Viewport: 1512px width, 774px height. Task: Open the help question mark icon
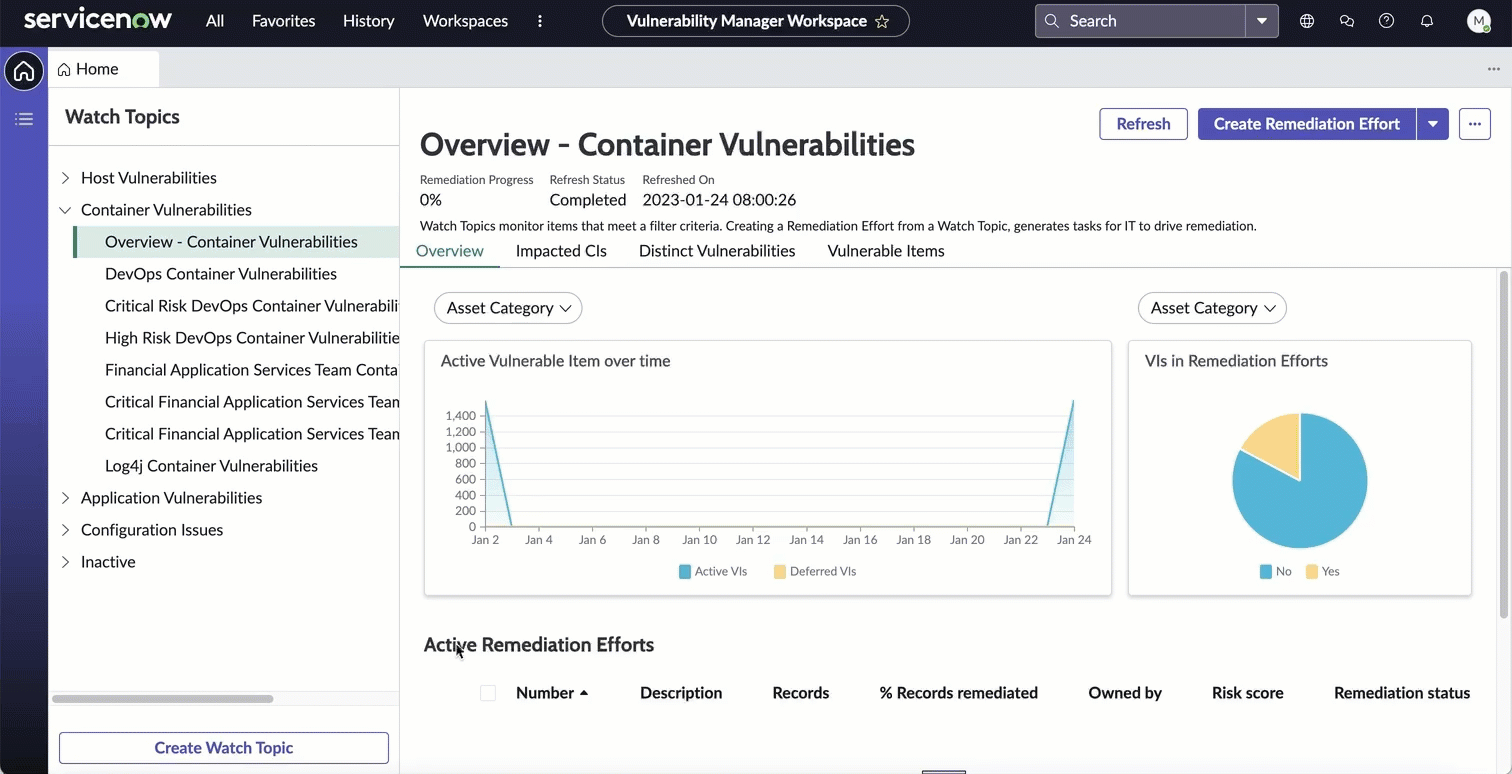(x=1386, y=21)
